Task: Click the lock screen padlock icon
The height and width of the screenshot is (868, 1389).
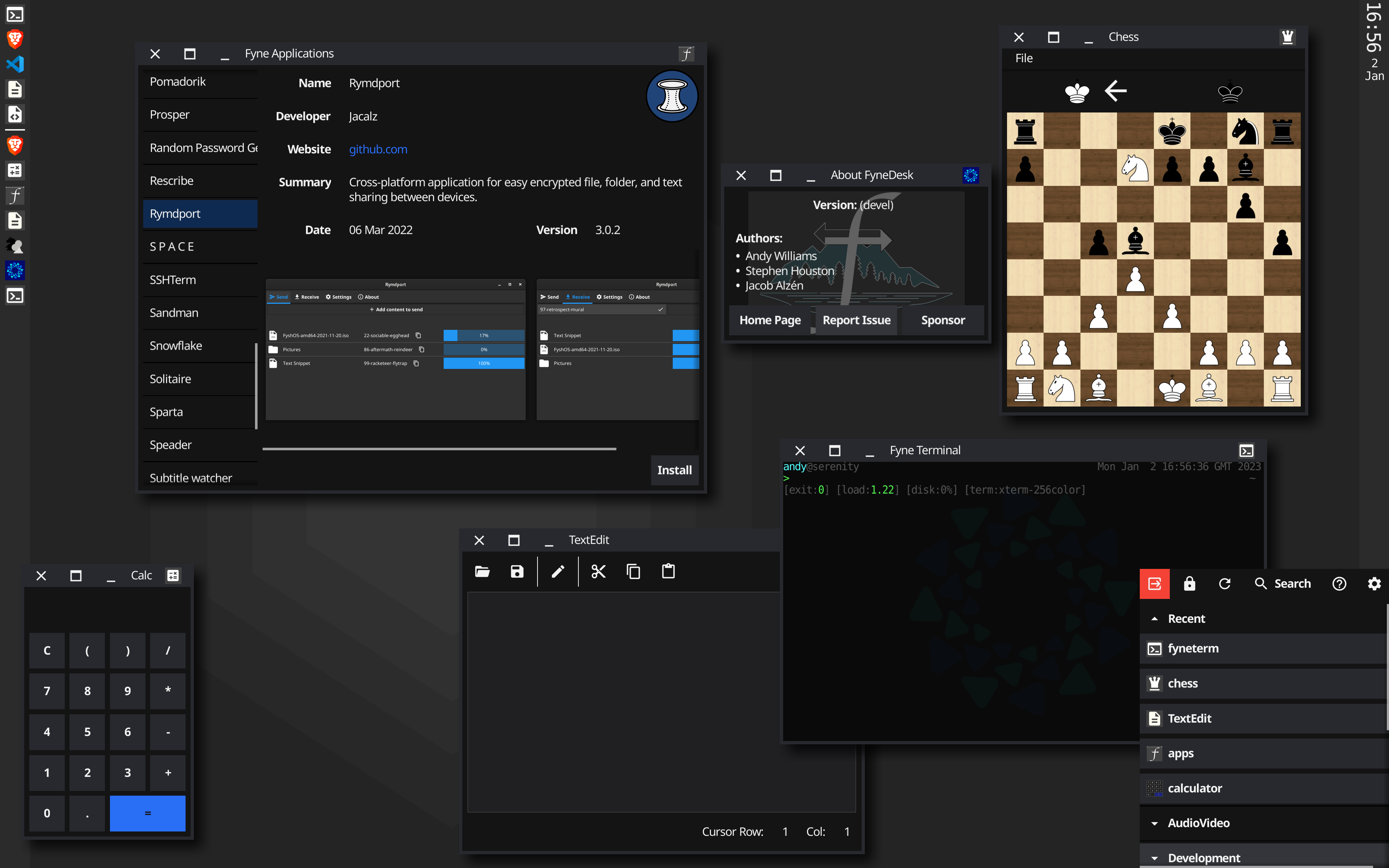Action: point(1189,584)
